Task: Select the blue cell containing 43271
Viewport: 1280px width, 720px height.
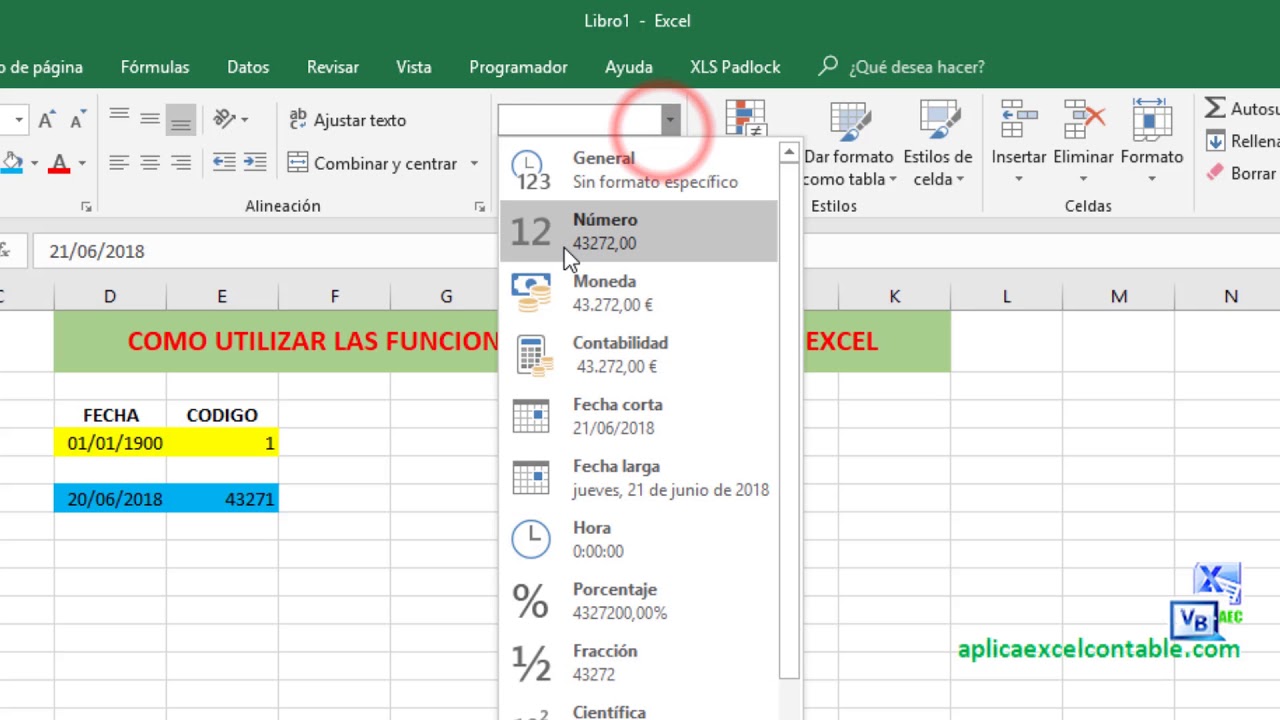Action: pyautogui.click(x=222, y=499)
